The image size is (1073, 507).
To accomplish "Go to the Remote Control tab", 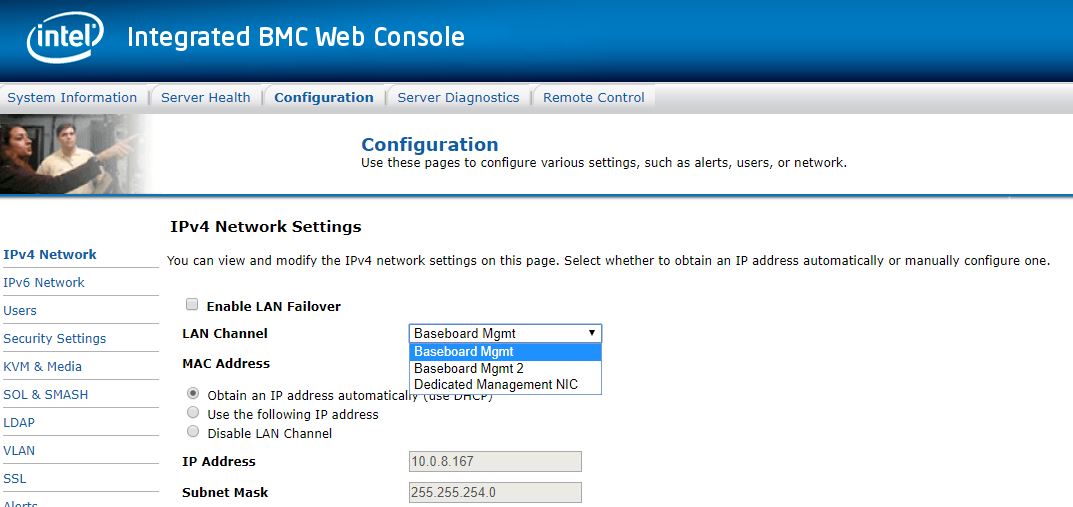I will pyautogui.click(x=594, y=97).
